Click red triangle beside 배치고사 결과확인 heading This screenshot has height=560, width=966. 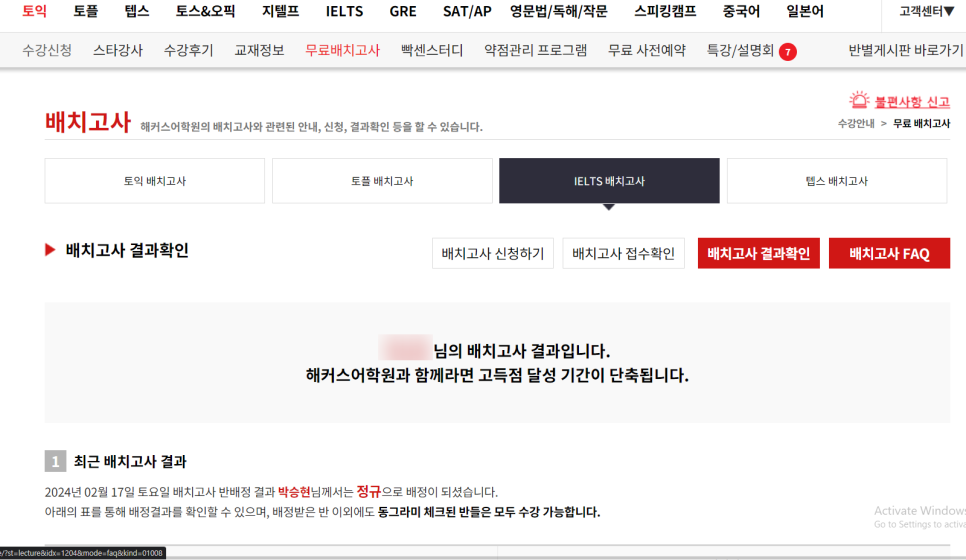pyautogui.click(x=50, y=250)
